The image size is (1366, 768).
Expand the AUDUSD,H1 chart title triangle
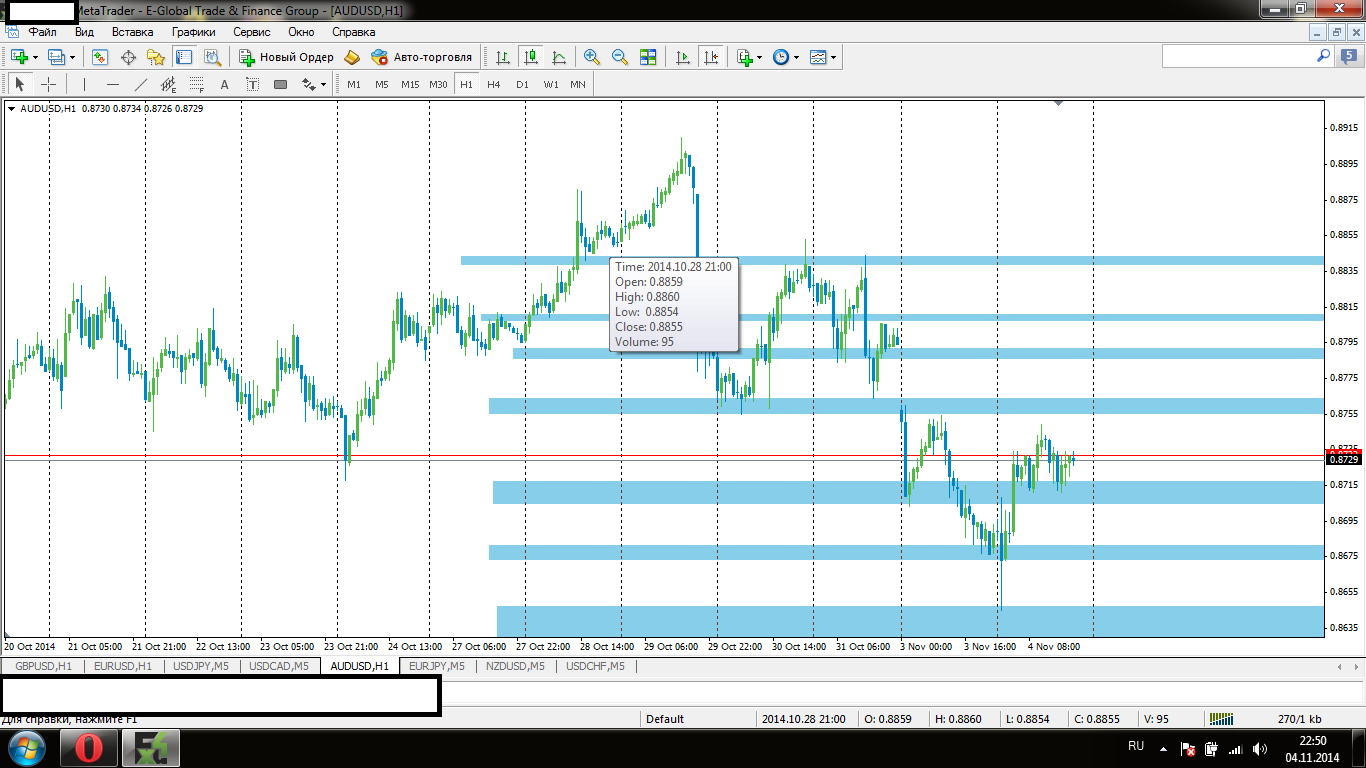[12, 108]
